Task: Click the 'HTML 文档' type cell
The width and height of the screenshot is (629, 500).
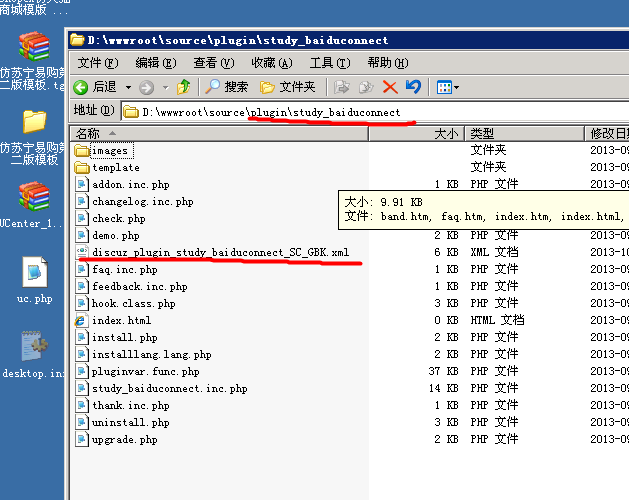Action: coord(497,320)
